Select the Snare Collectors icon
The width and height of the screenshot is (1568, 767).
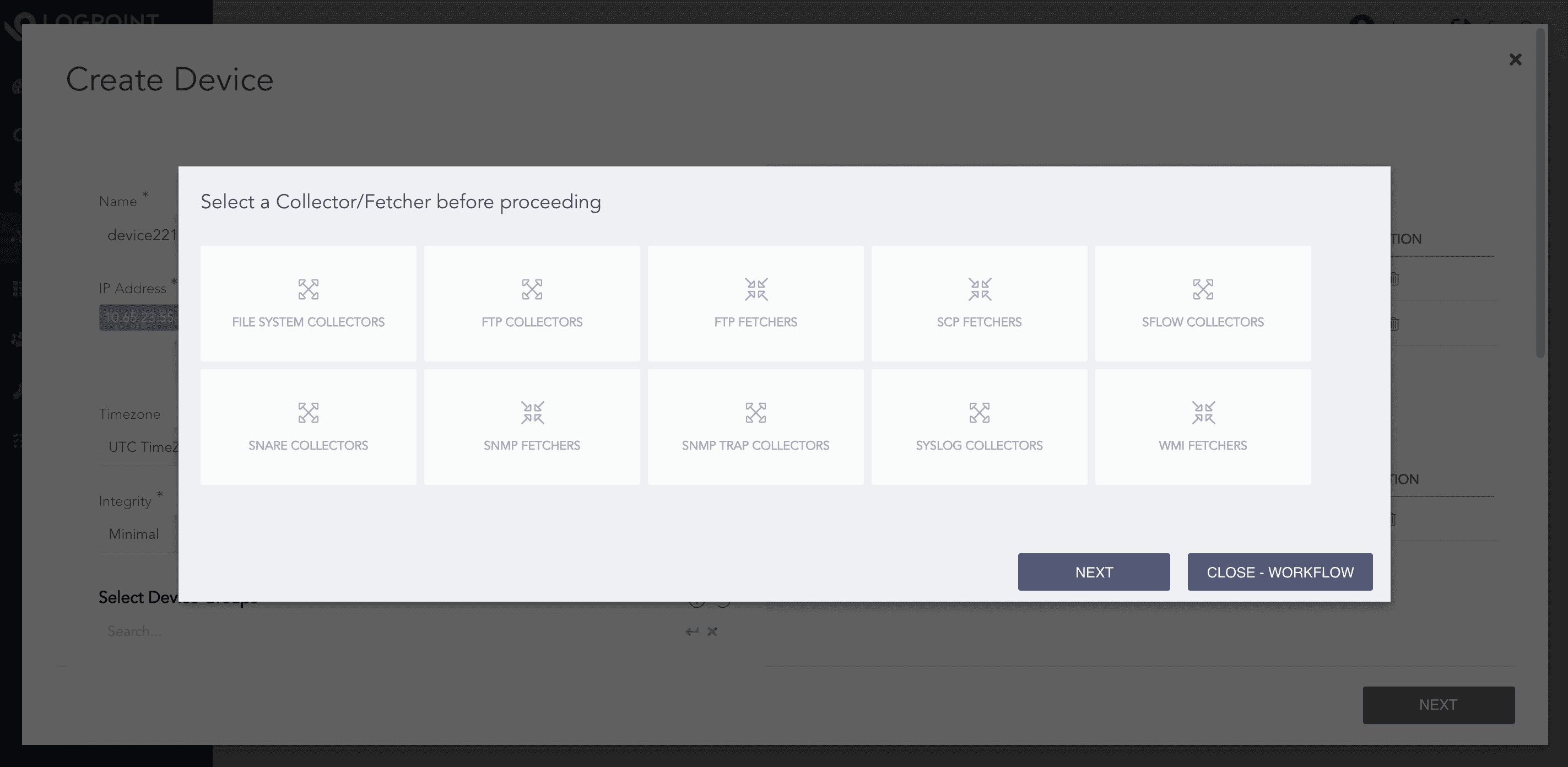[308, 413]
